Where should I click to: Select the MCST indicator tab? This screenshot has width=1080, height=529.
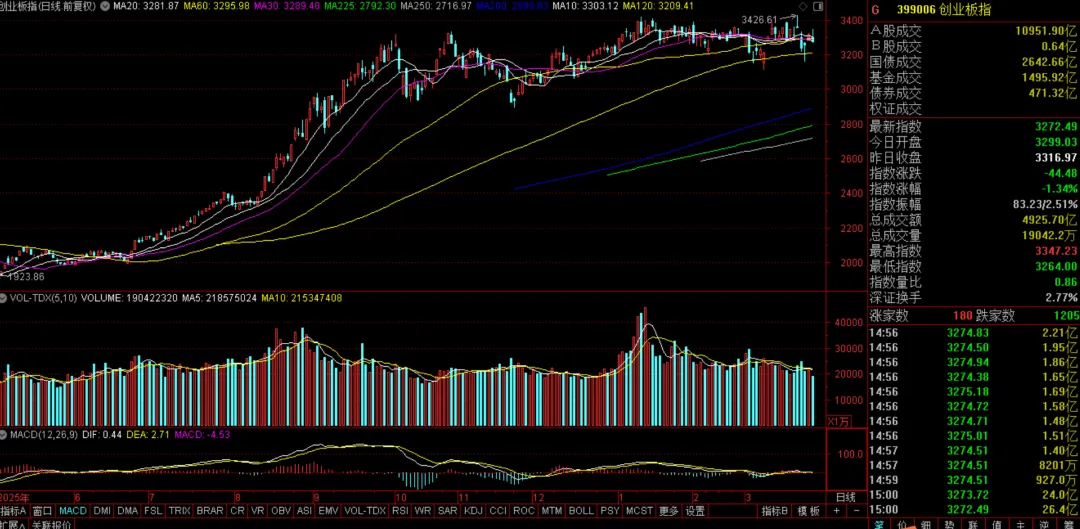coord(639,510)
